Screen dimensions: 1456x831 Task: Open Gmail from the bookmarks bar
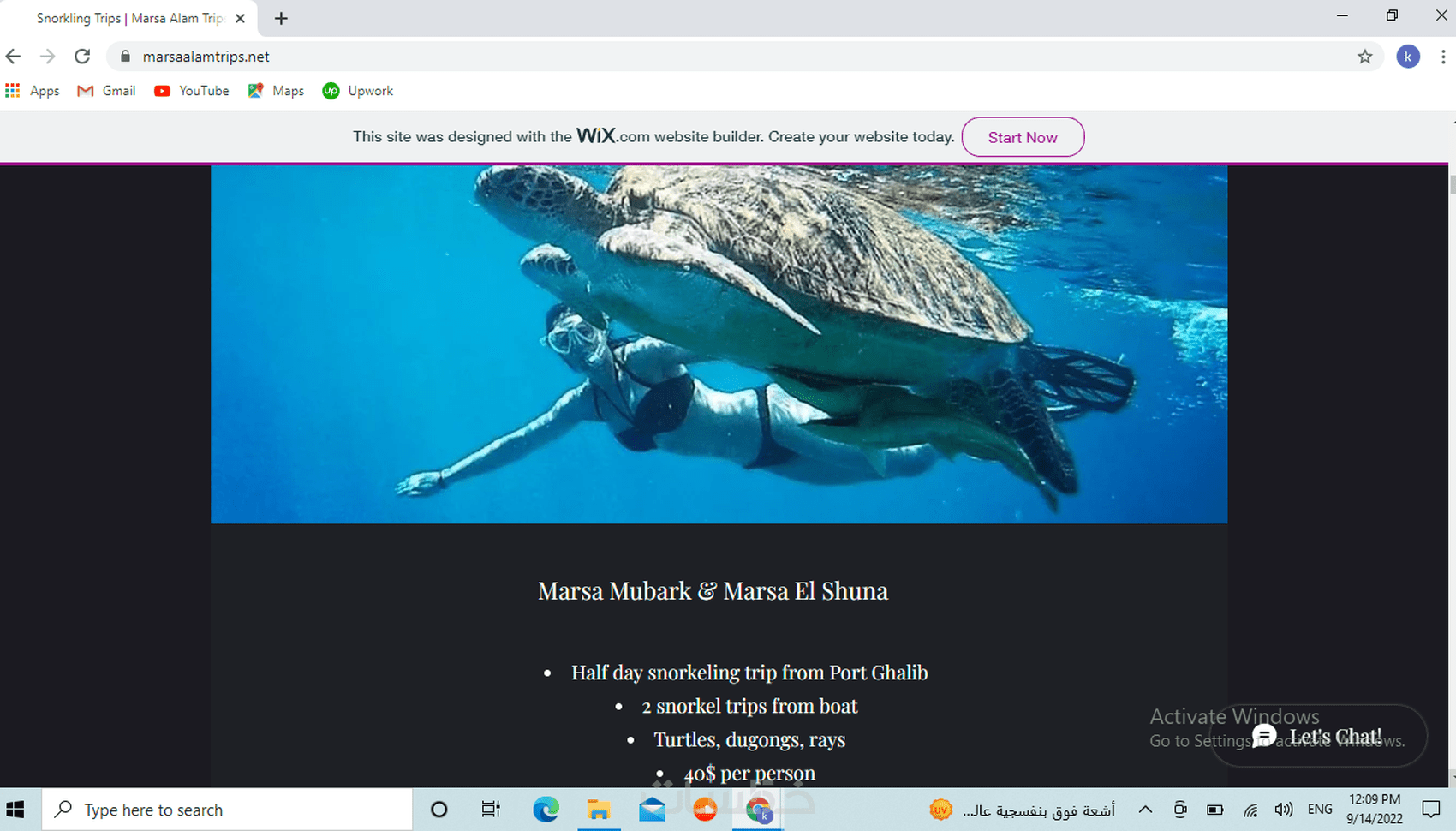pyautogui.click(x=105, y=91)
